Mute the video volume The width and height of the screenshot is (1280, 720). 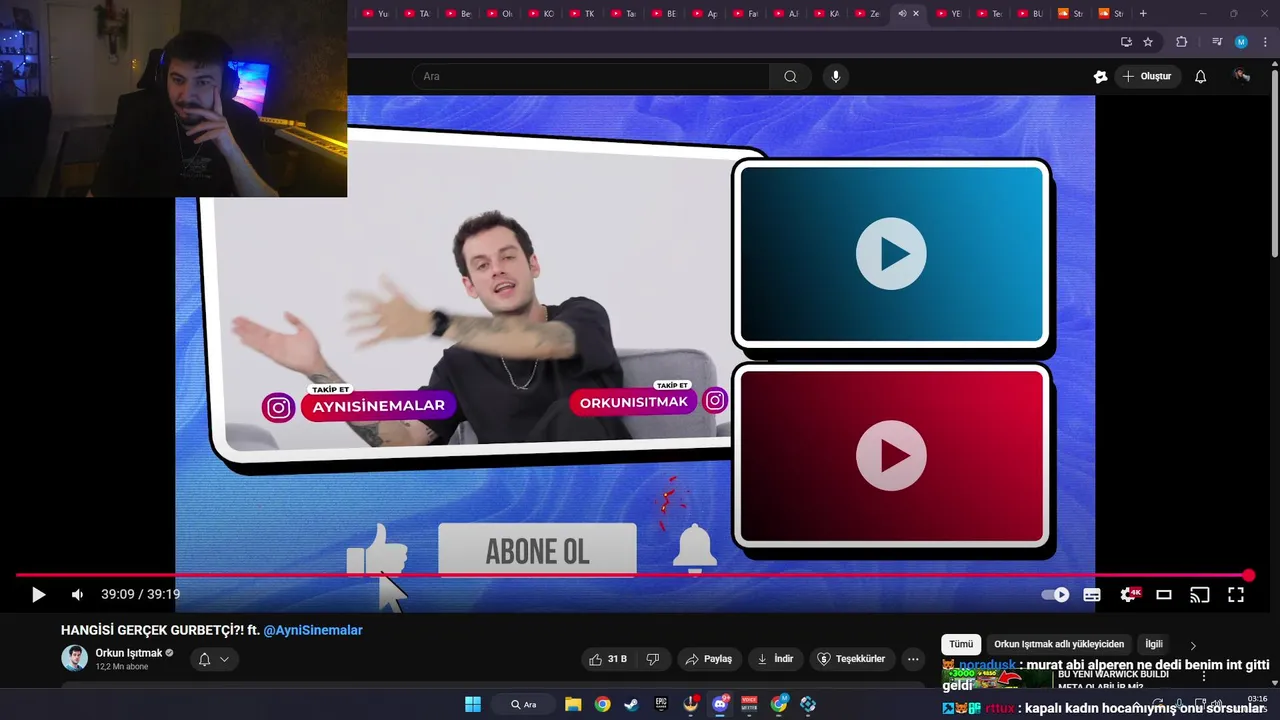tap(77, 595)
